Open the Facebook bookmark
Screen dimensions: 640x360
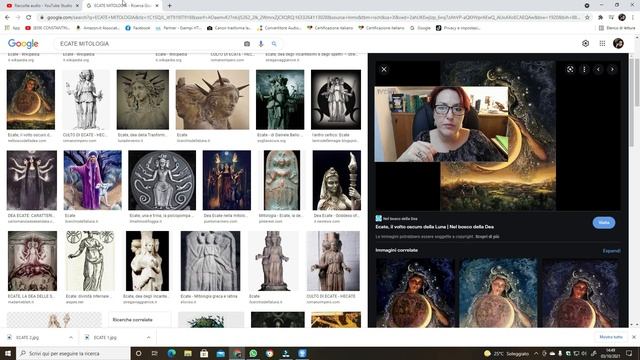click(138, 28)
